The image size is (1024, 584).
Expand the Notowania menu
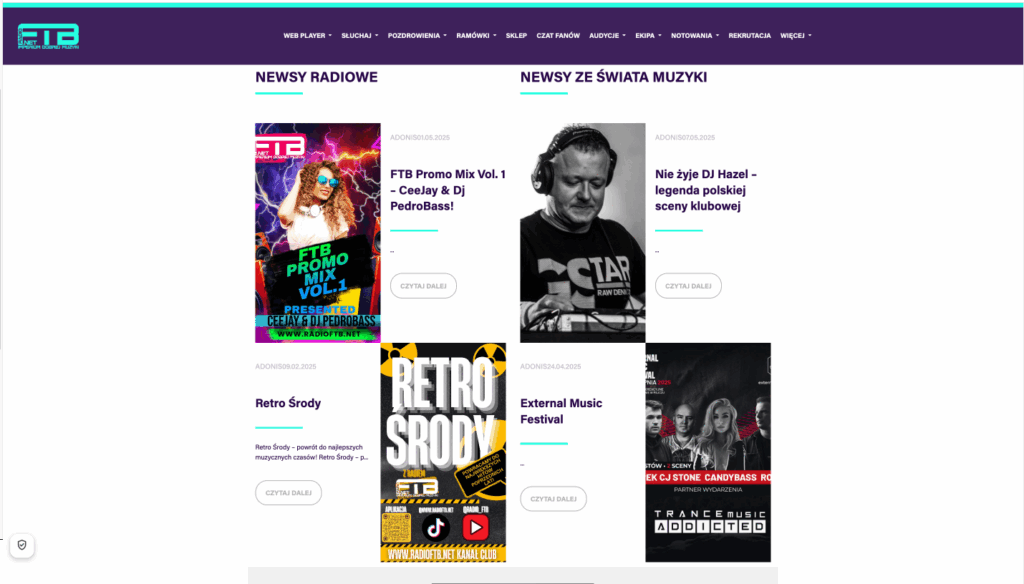[695, 36]
